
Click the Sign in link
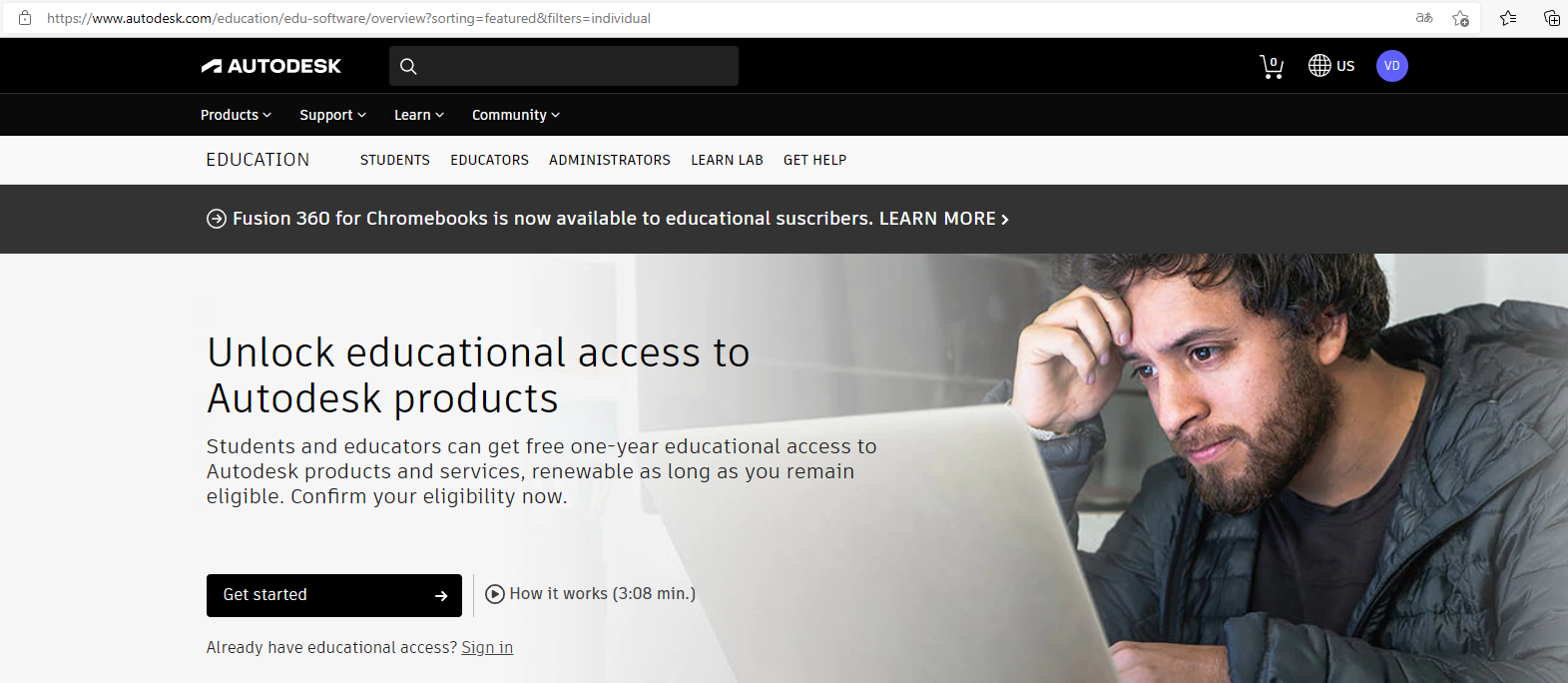click(x=487, y=647)
